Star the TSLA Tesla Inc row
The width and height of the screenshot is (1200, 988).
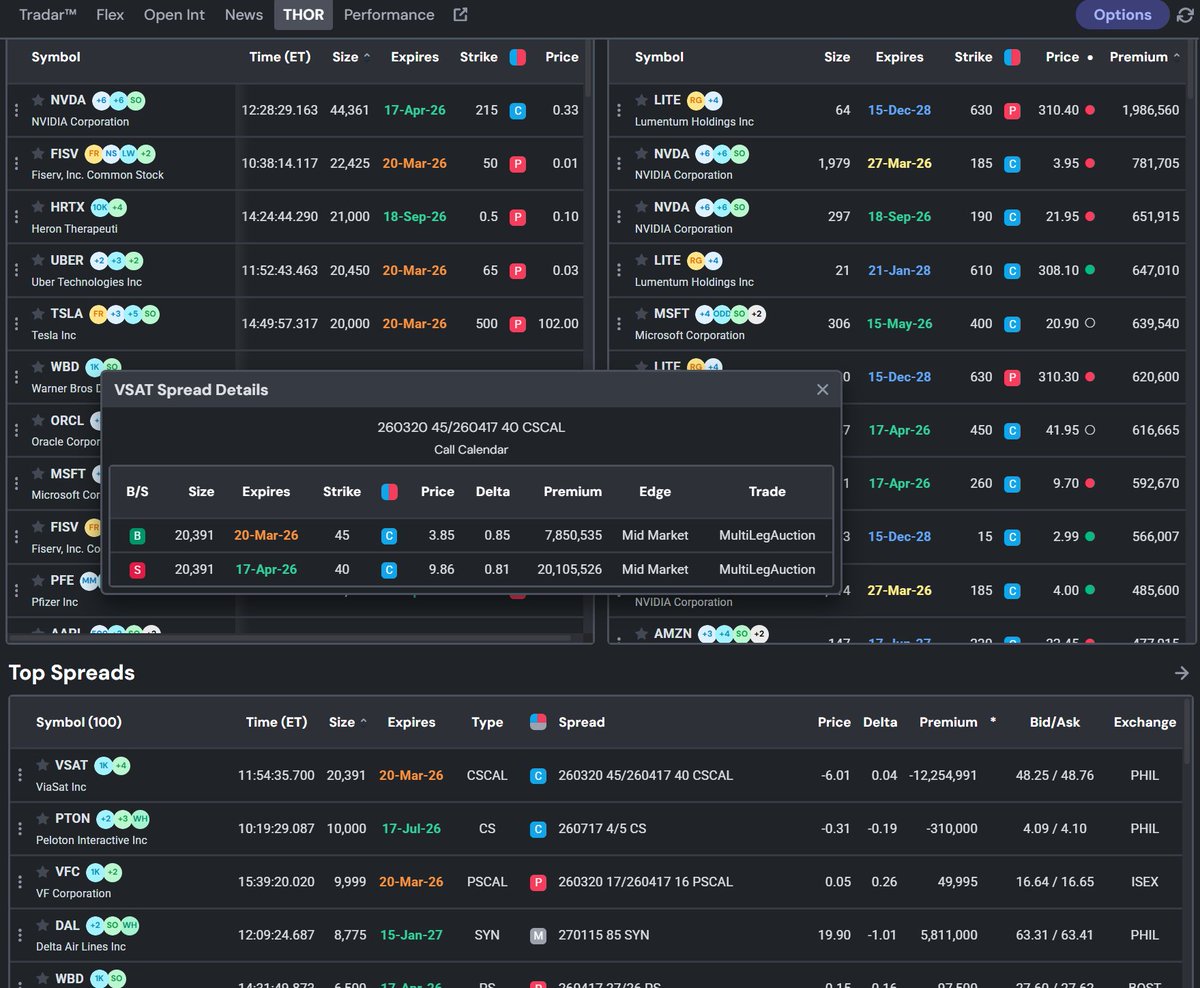(x=38, y=314)
